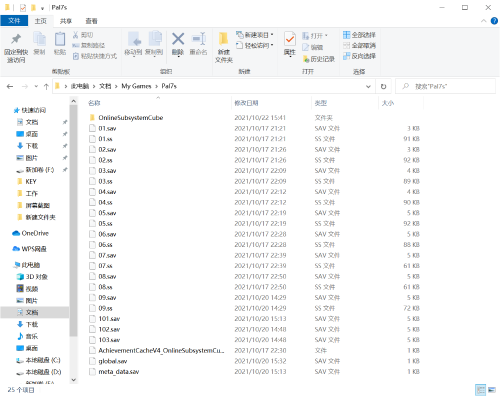Click the refresh button beside address bar
500x396 pixels.
click(383, 86)
